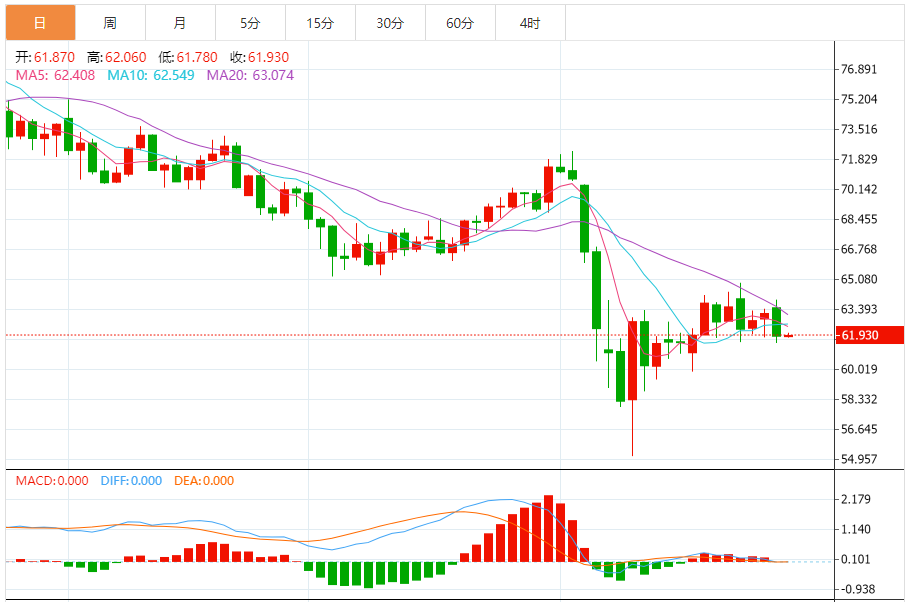The width and height of the screenshot is (911, 602).
Task: Click the 54.957 price axis label
Action: [x=859, y=459]
